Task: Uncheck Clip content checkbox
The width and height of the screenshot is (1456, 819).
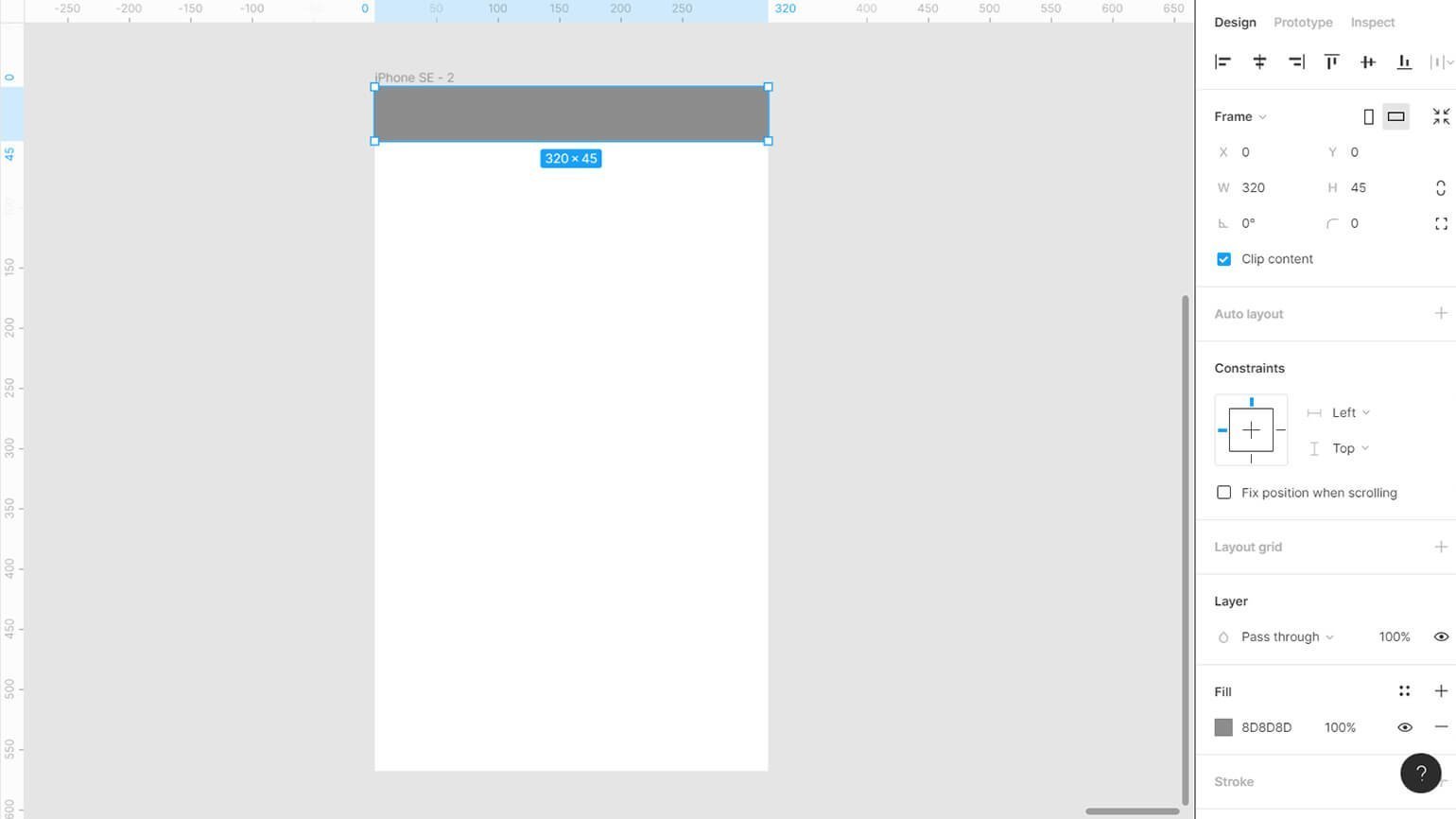Action: coord(1223,259)
